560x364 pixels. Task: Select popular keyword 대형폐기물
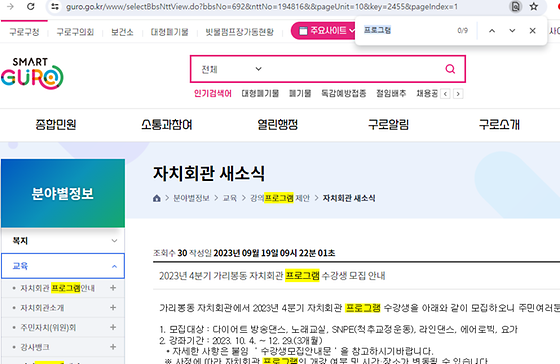coord(260,94)
